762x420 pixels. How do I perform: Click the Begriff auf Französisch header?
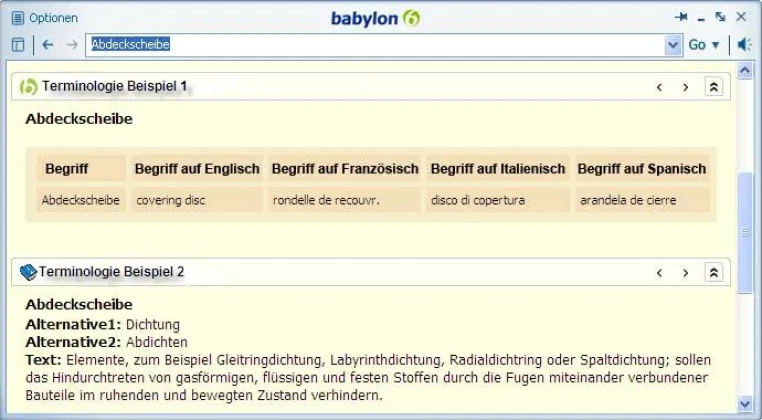pos(345,169)
